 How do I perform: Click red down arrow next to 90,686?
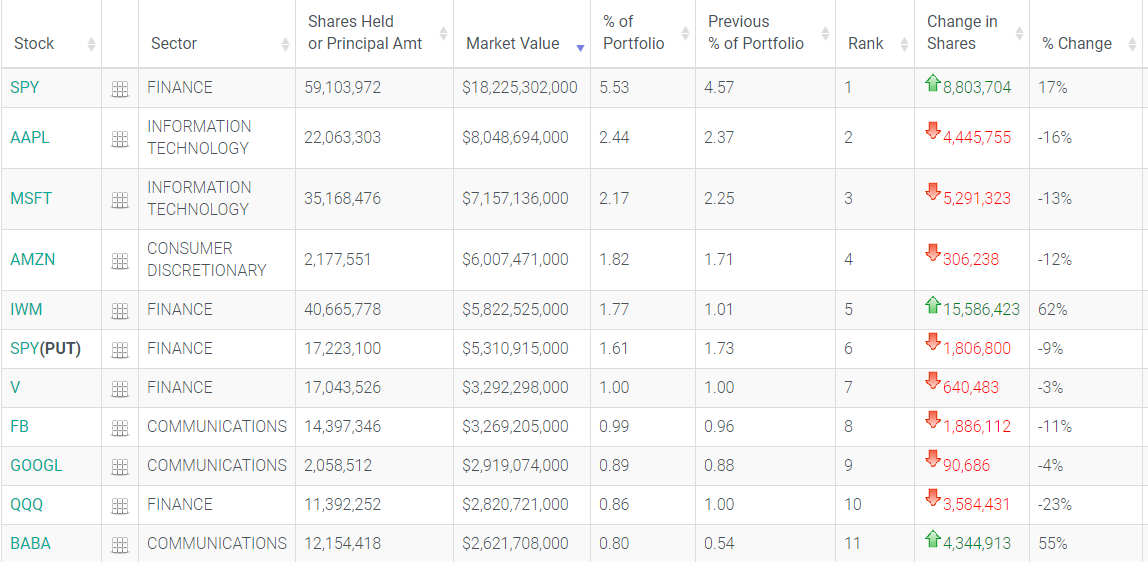pos(933,459)
